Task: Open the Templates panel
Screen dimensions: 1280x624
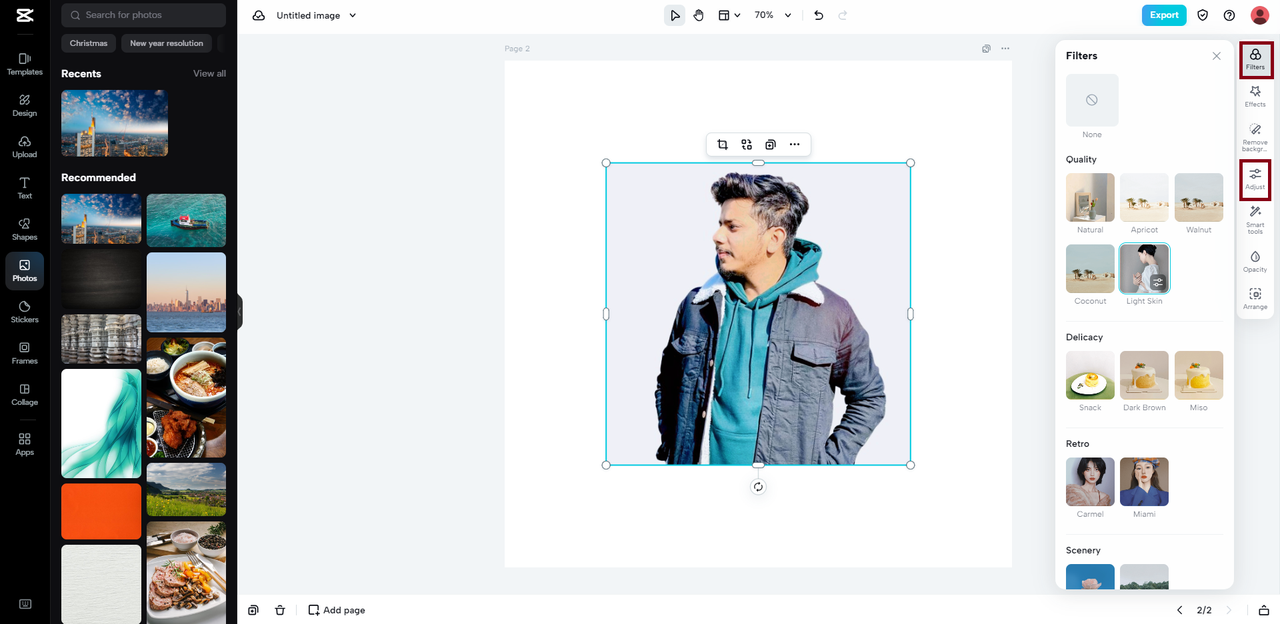Action: (25, 64)
